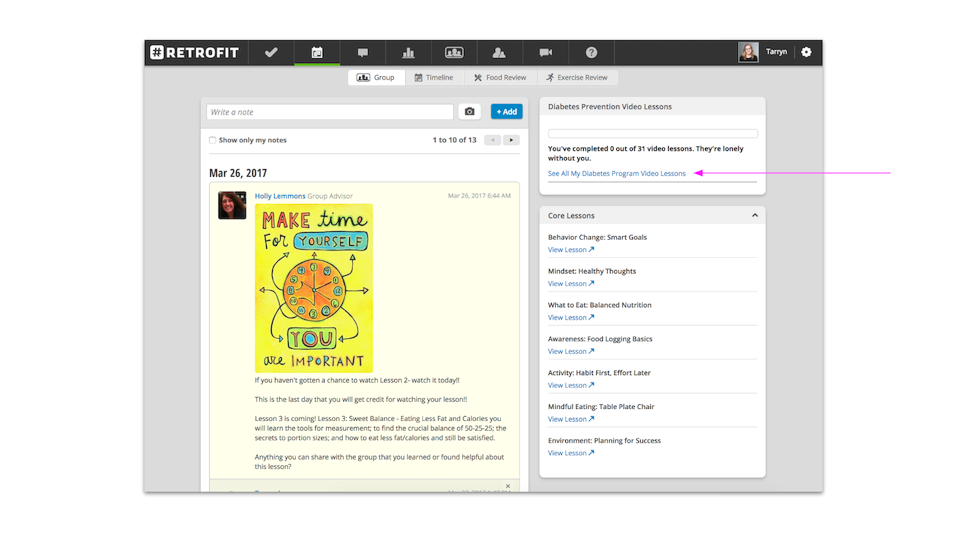
Task: Collapse the Core Lessons panel
Action: (x=755, y=216)
